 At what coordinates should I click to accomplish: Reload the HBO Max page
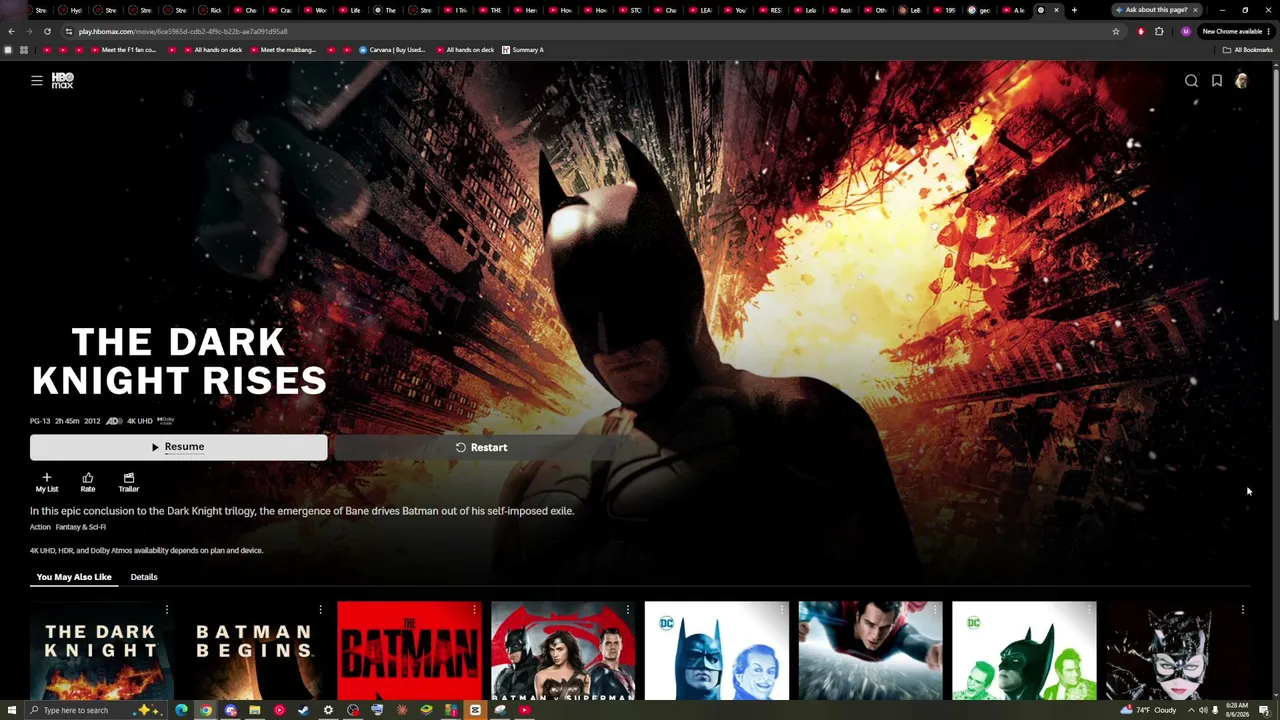point(47,31)
